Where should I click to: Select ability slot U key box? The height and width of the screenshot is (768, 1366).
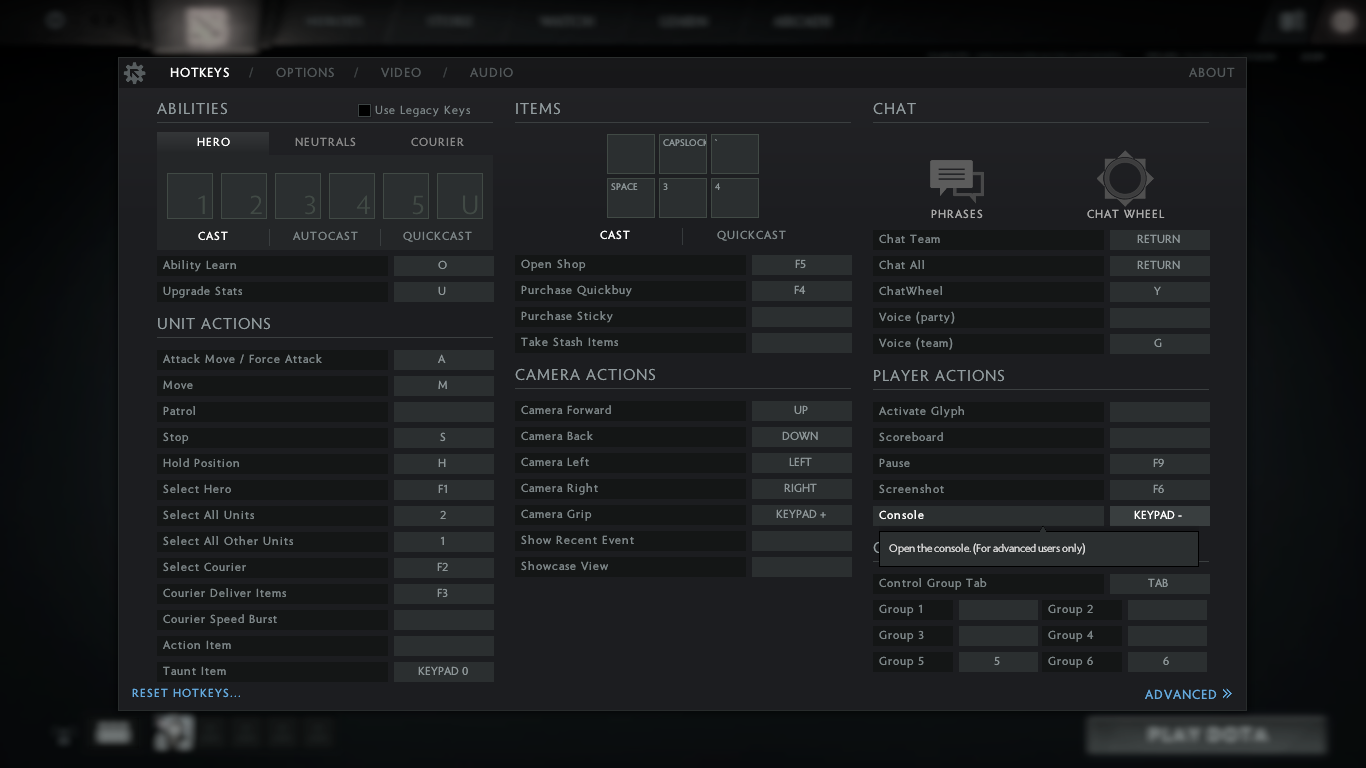pos(460,196)
